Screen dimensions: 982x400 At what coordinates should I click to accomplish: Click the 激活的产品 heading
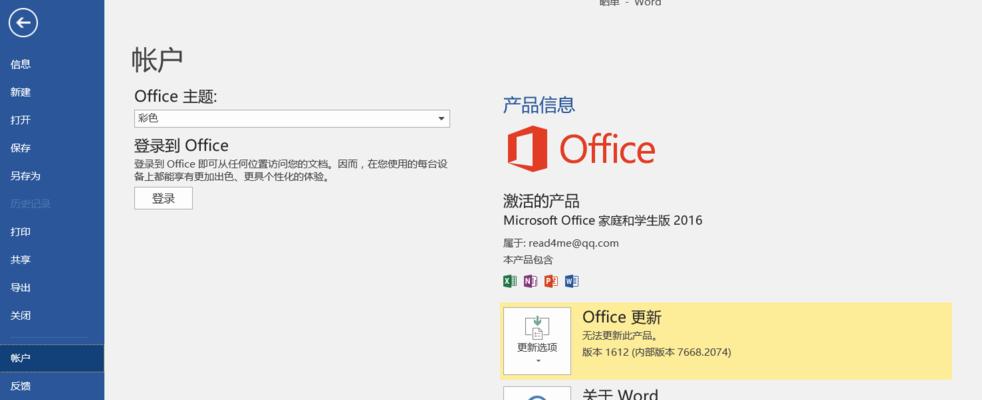pyautogui.click(x=541, y=201)
